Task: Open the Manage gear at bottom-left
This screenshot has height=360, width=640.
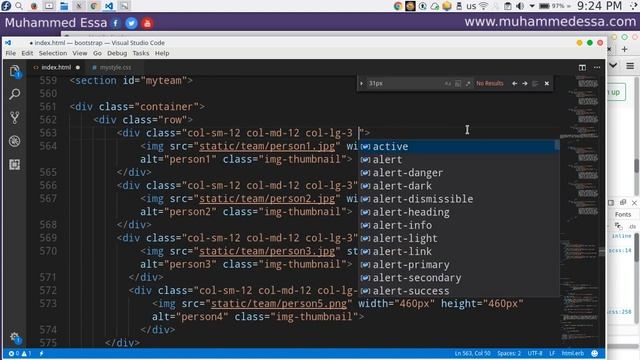Action: coord(15,337)
